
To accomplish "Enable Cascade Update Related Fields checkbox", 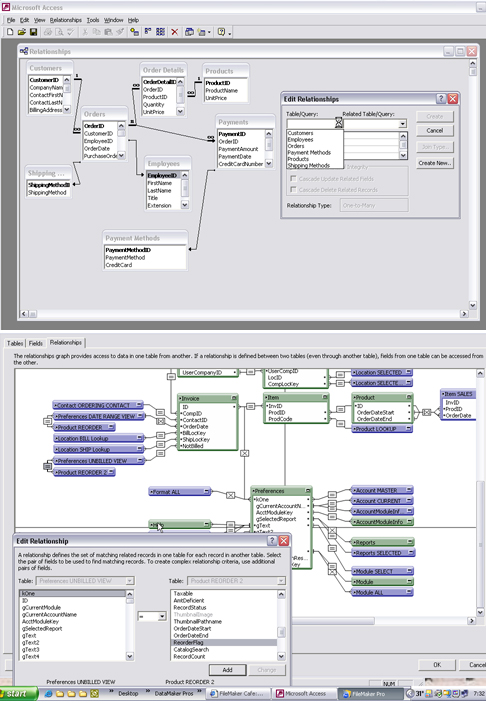I will (x=293, y=178).
